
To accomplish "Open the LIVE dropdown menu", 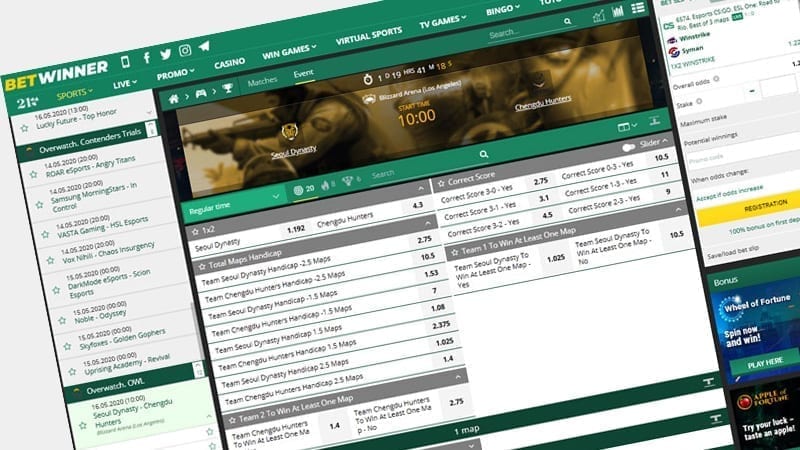I will [x=124, y=84].
